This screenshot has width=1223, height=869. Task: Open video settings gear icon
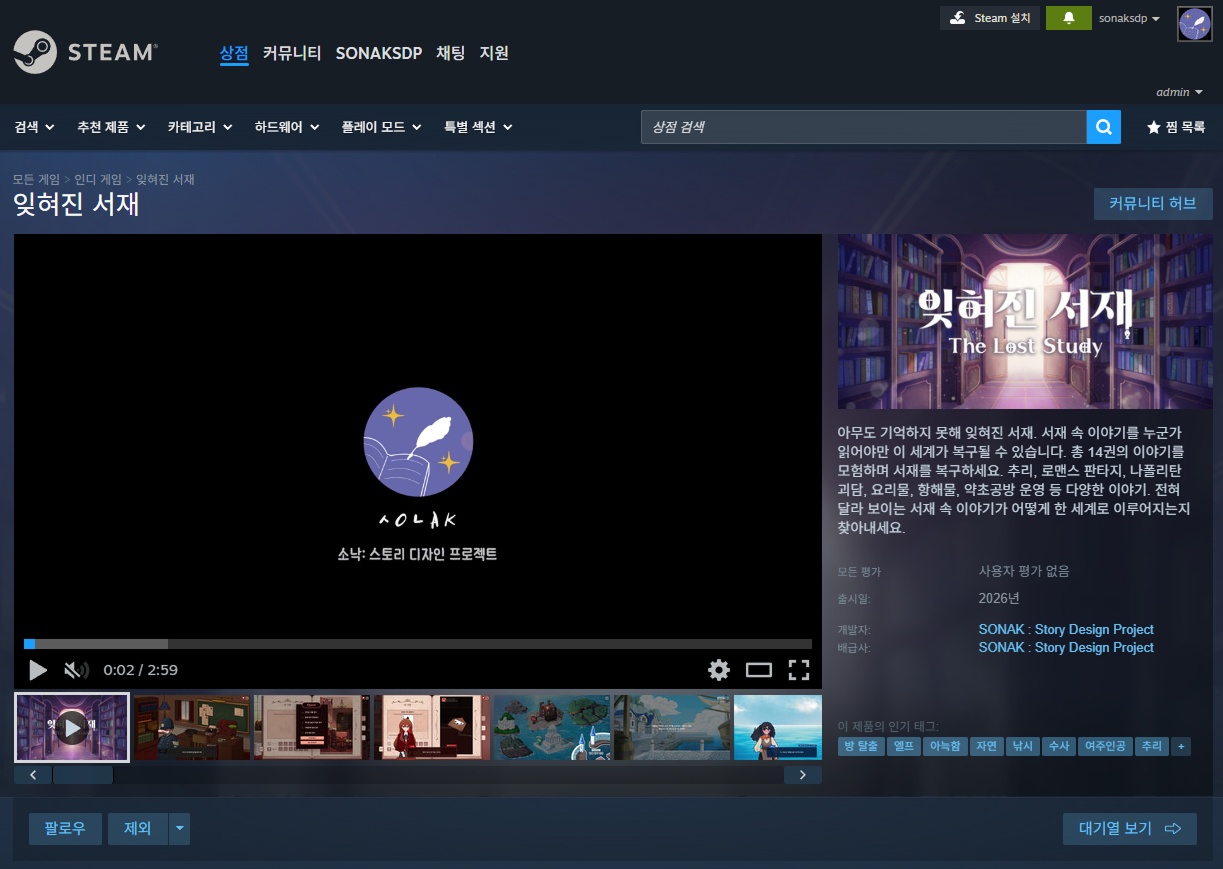[x=719, y=670]
